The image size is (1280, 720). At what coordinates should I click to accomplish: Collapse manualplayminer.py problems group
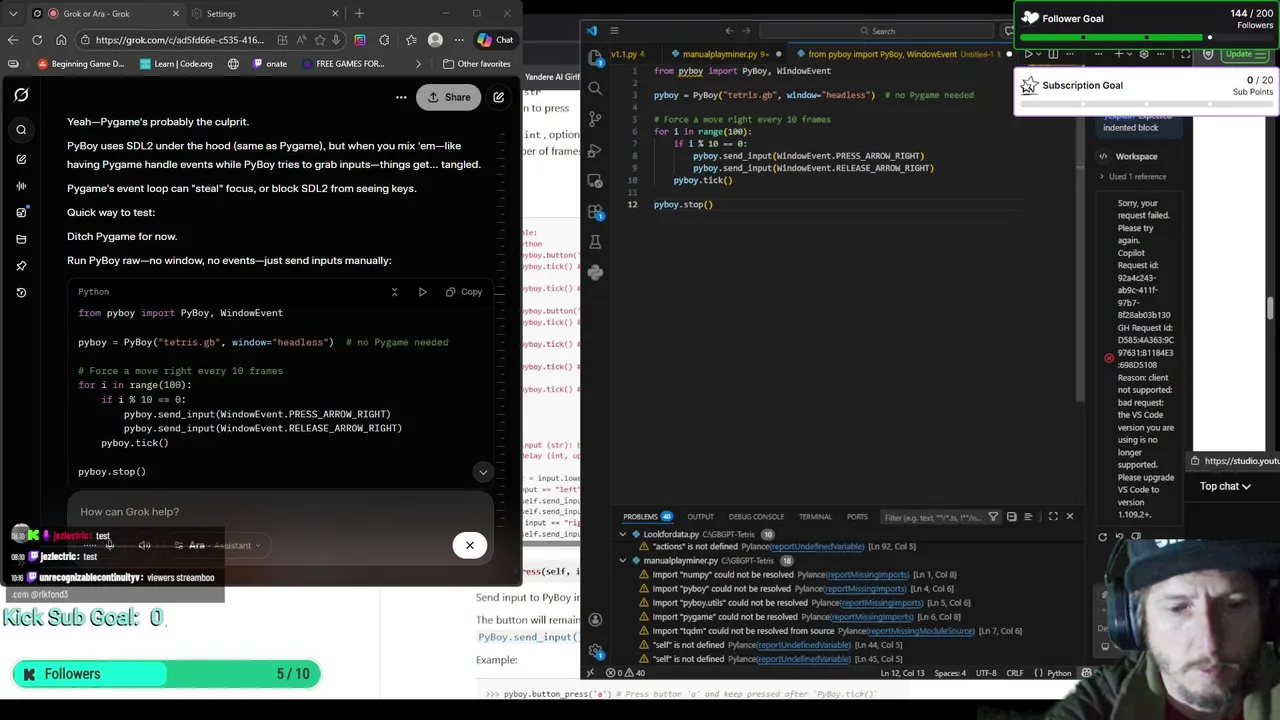click(623, 561)
